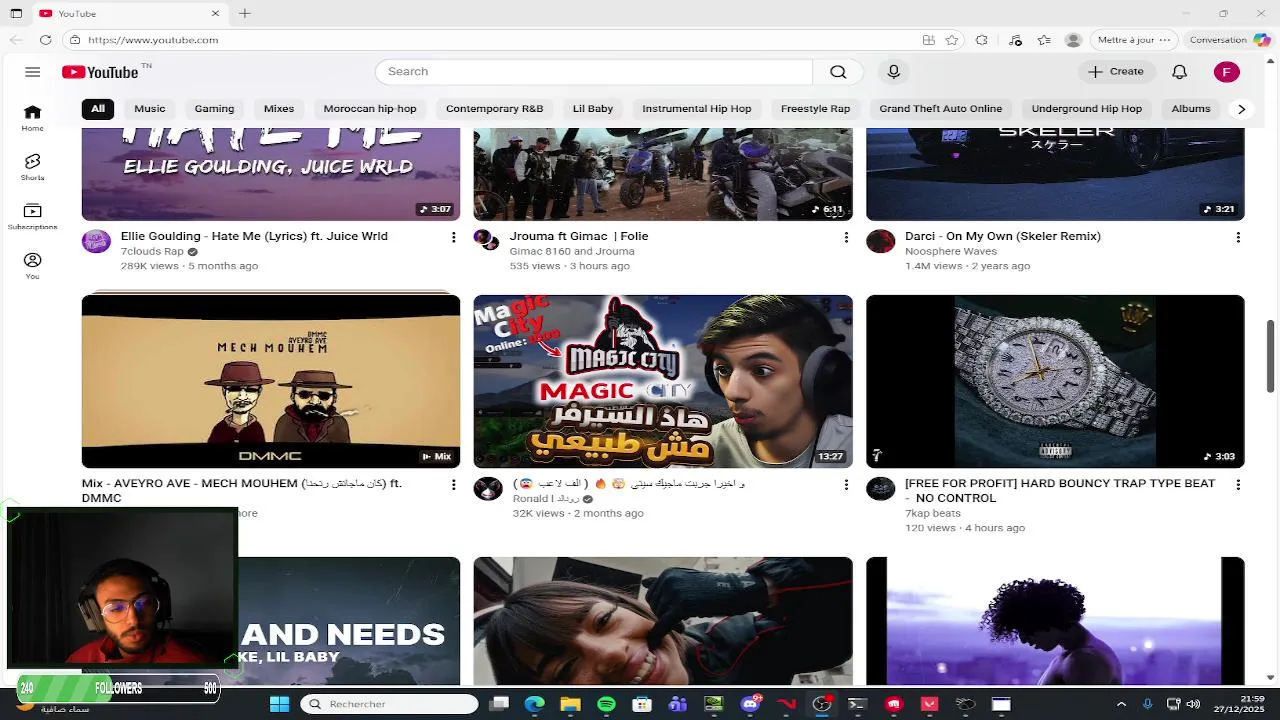
Task: Click the YouTube search input field
Action: pyautogui.click(x=594, y=72)
